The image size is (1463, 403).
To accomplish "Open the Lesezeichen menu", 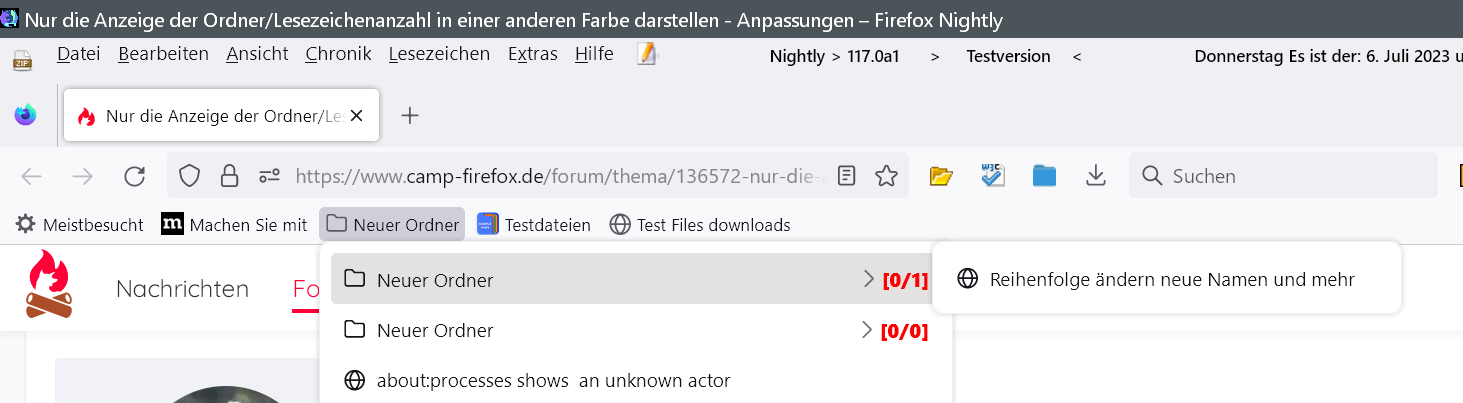I will pyautogui.click(x=439, y=55).
